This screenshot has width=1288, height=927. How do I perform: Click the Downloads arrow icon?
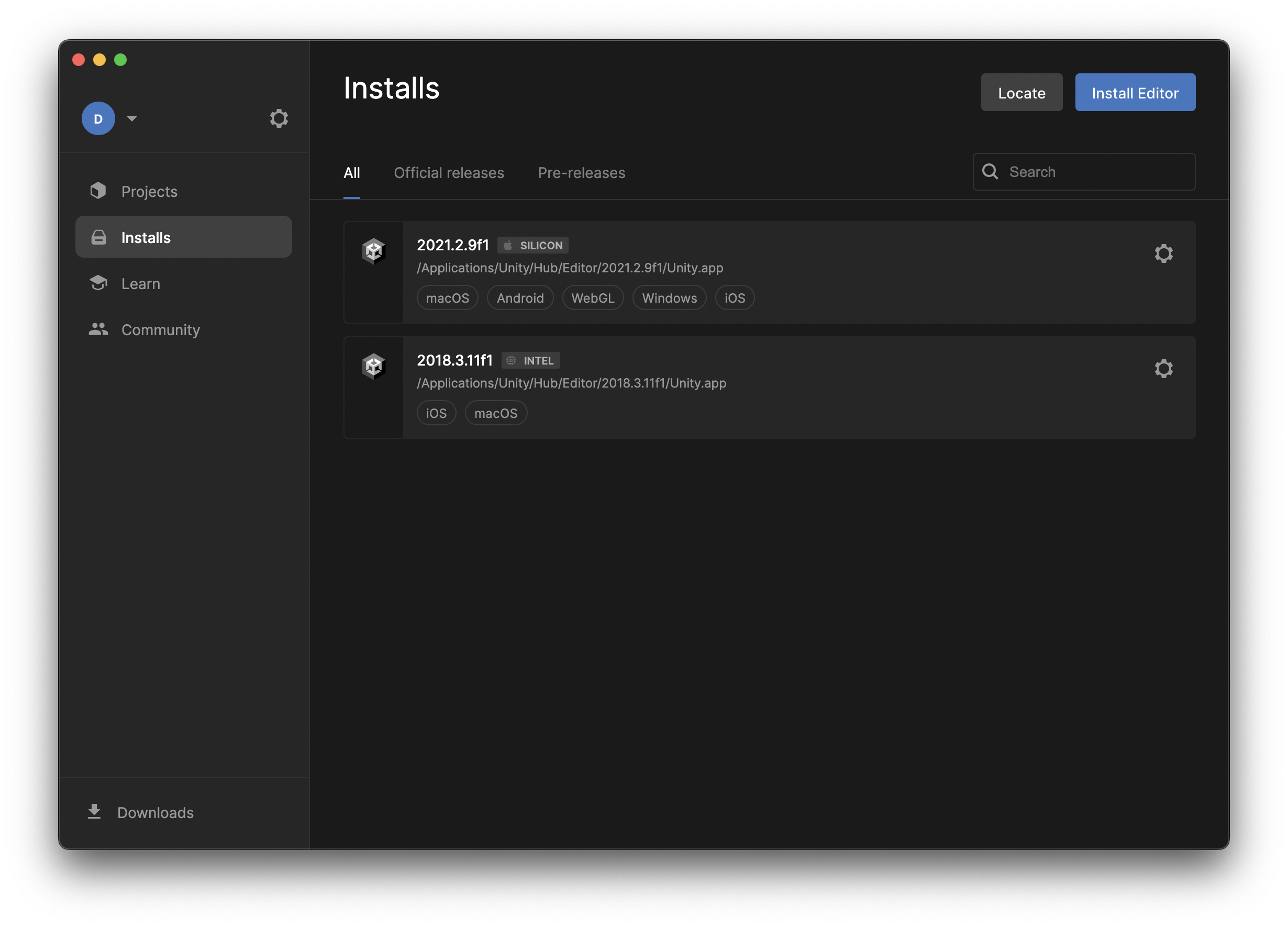pos(94,812)
